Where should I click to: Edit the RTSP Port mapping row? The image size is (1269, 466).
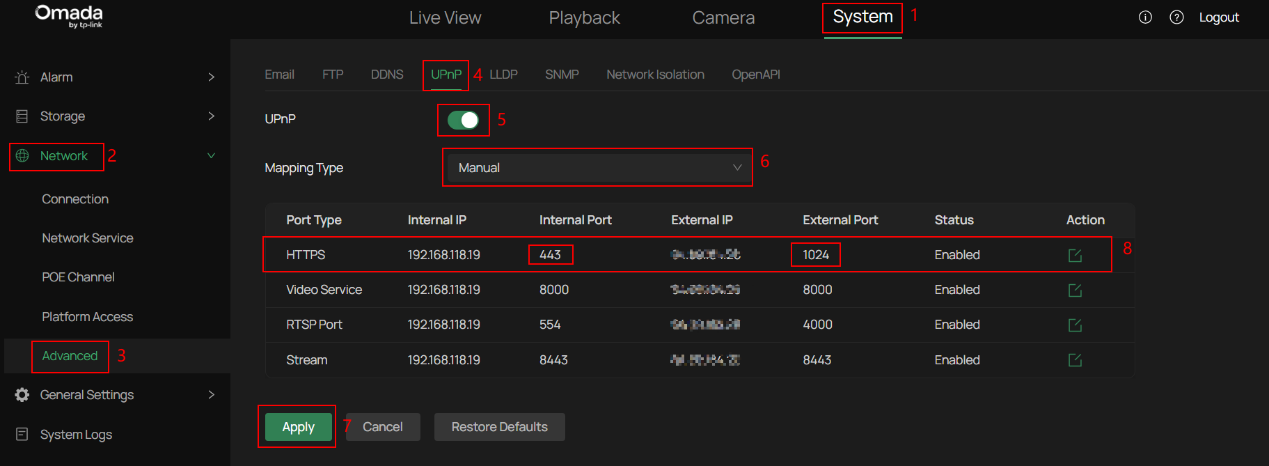click(1075, 325)
